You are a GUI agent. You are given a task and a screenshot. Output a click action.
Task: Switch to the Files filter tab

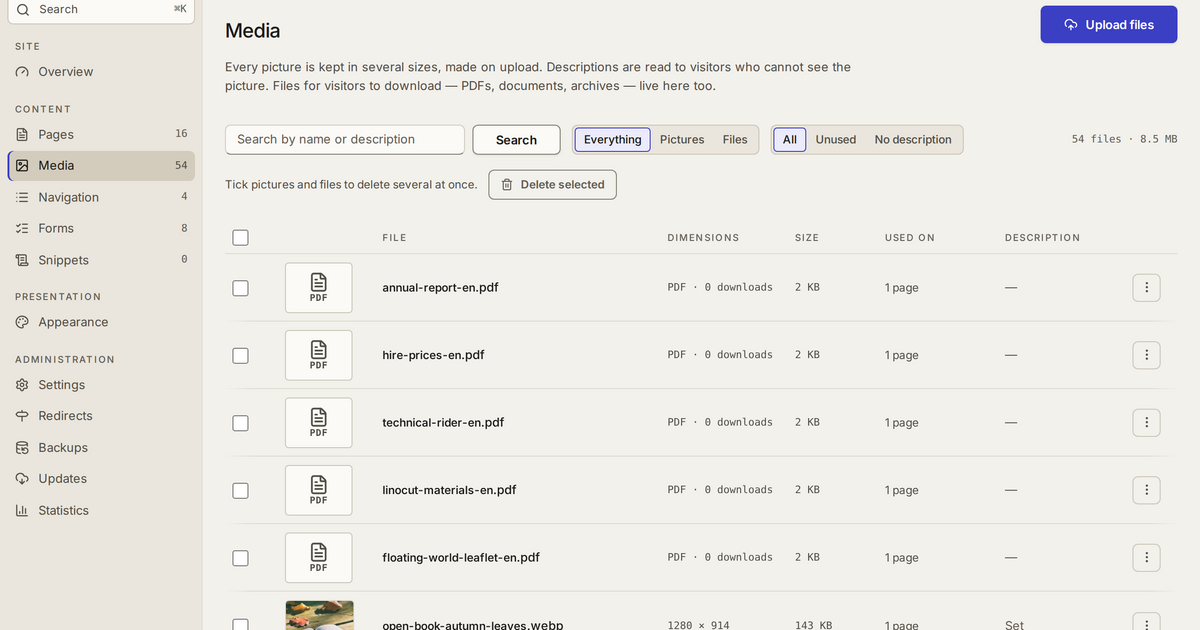click(735, 140)
